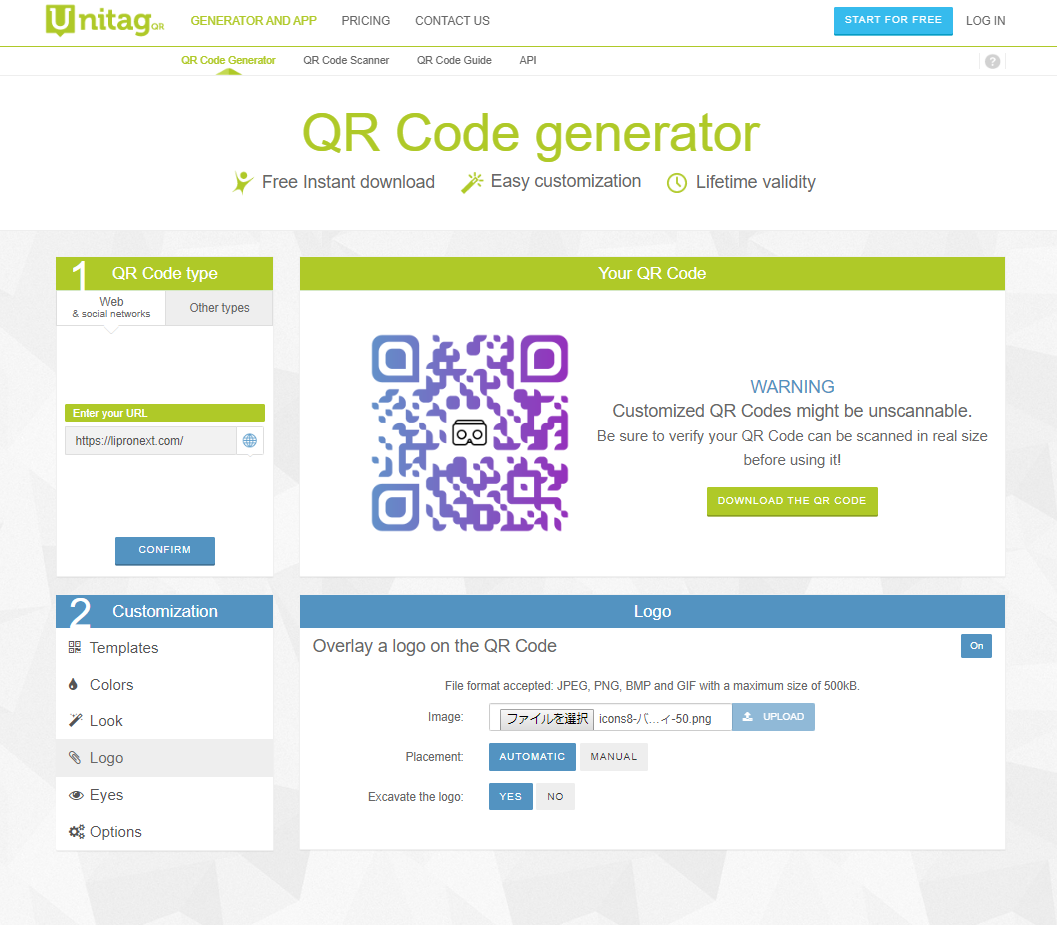Select Manual placement

(613, 756)
